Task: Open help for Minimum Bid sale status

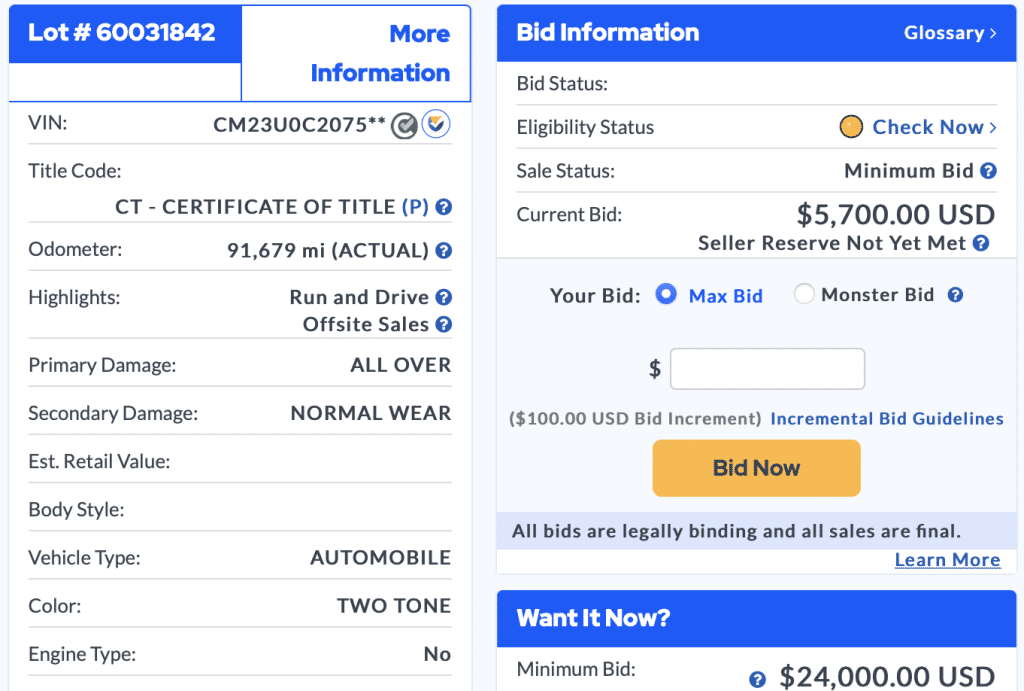Action: tap(988, 170)
